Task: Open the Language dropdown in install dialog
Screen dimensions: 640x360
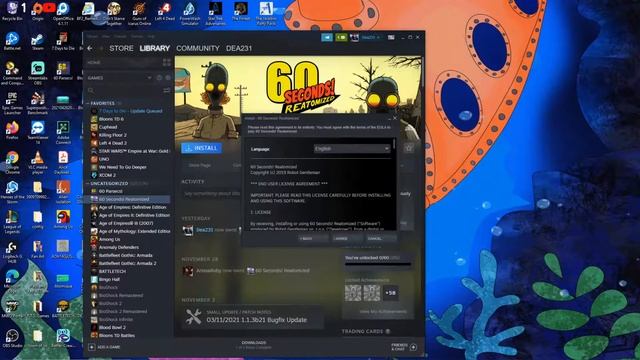Action: coord(352,149)
